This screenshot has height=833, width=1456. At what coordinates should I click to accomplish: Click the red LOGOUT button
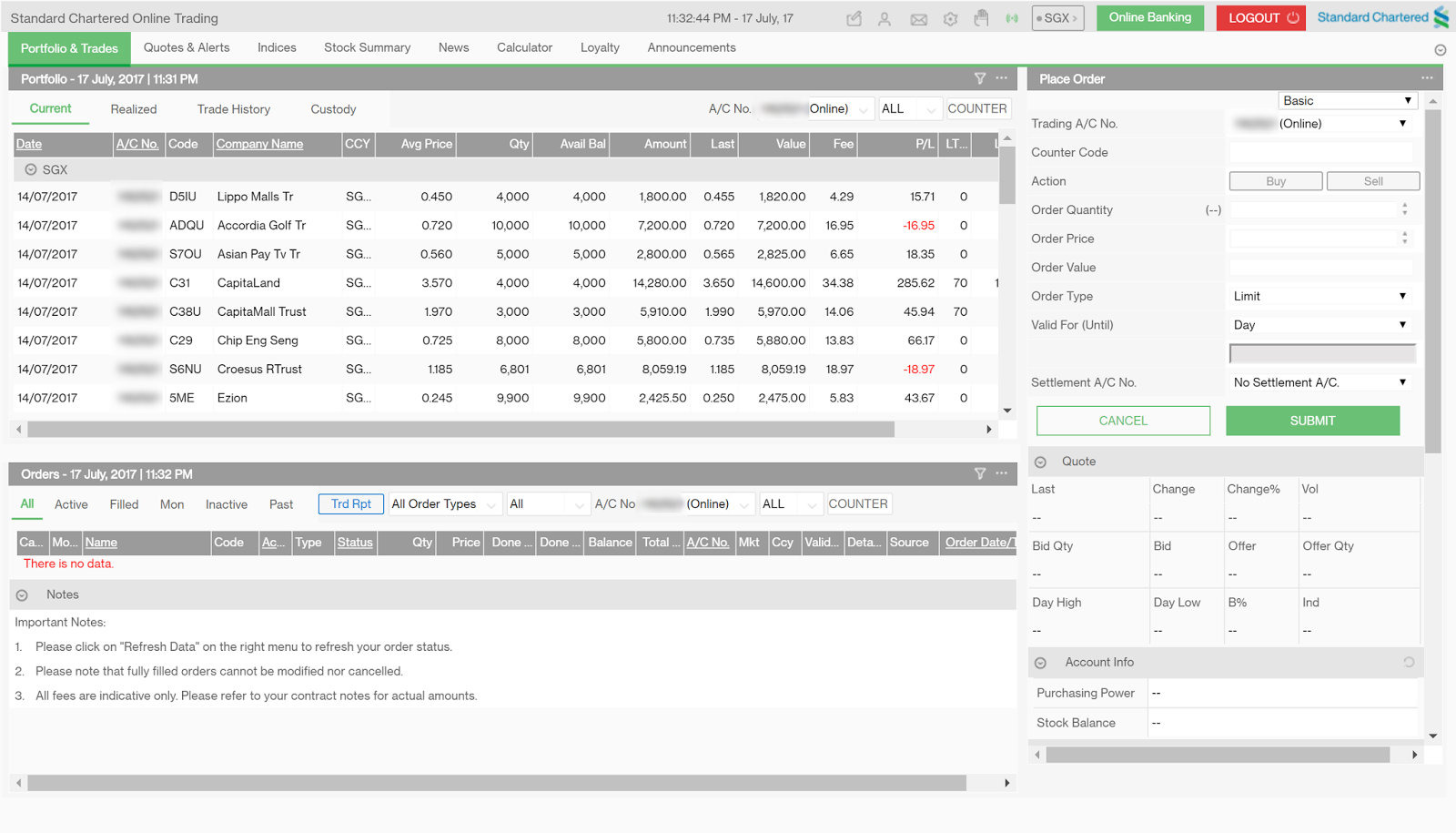pos(1260,17)
